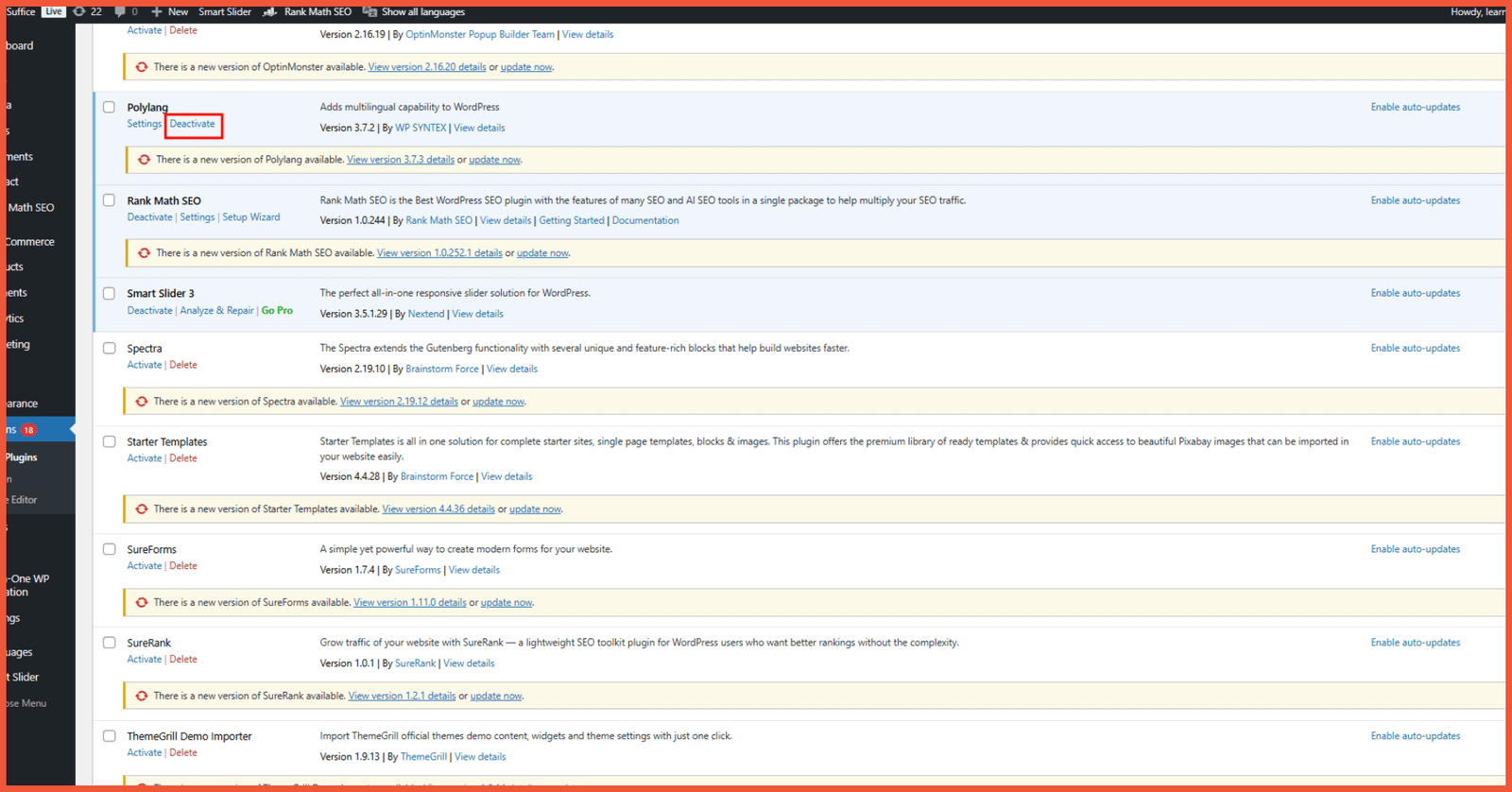Open the Nextend author link
Image resolution: width=1512 pixels, height=792 pixels.
[426, 314]
